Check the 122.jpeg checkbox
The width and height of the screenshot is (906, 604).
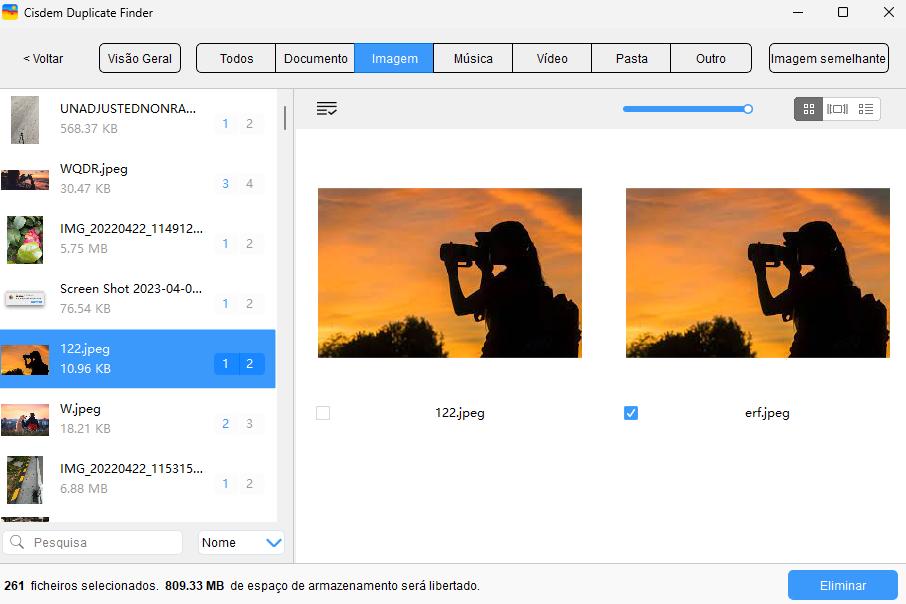tap(323, 413)
